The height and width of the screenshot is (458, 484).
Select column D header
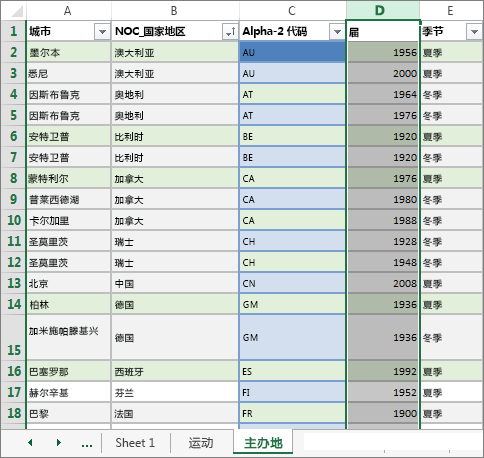383,11
